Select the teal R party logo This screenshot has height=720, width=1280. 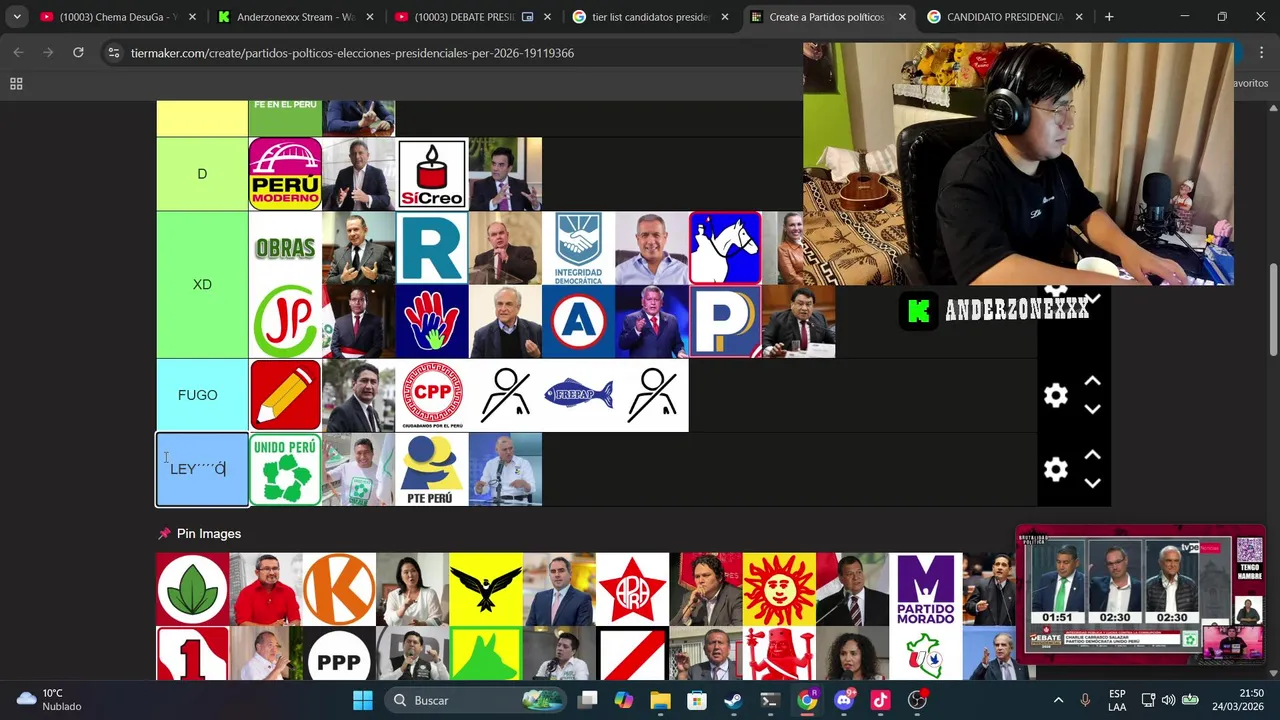tap(432, 248)
